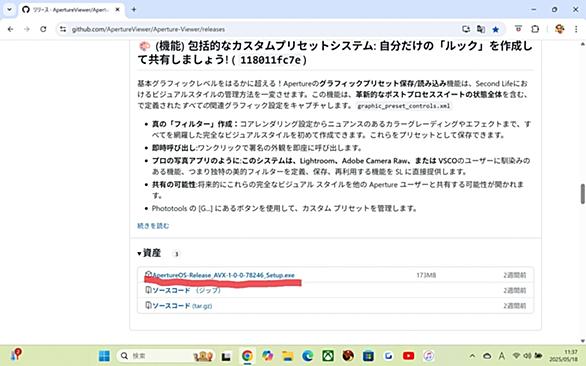Open the Xbox app on taskbar
The height and width of the screenshot is (366, 586).
(x=328, y=356)
